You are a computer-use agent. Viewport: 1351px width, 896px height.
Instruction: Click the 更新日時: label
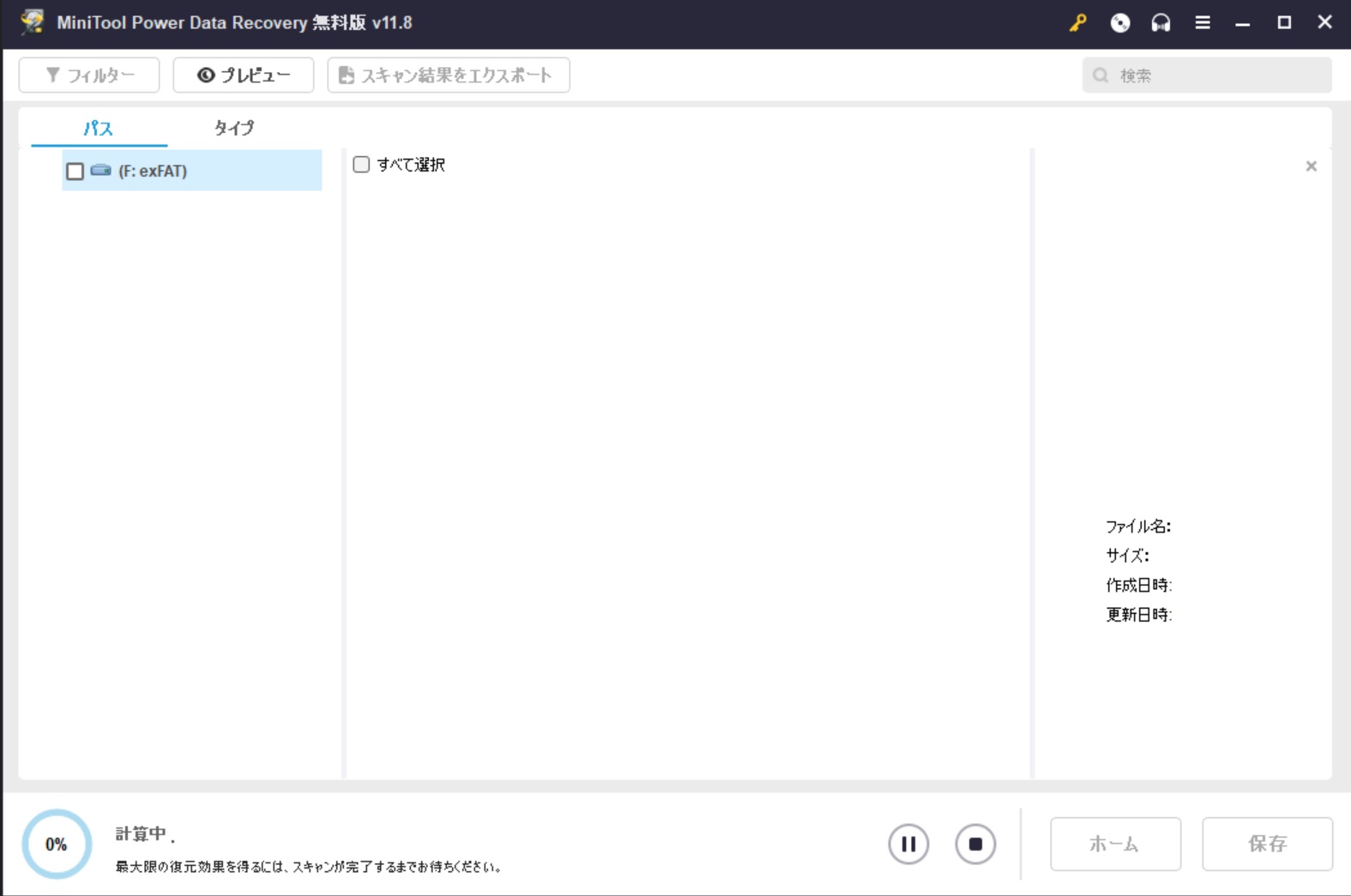(x=1139, y=615)
